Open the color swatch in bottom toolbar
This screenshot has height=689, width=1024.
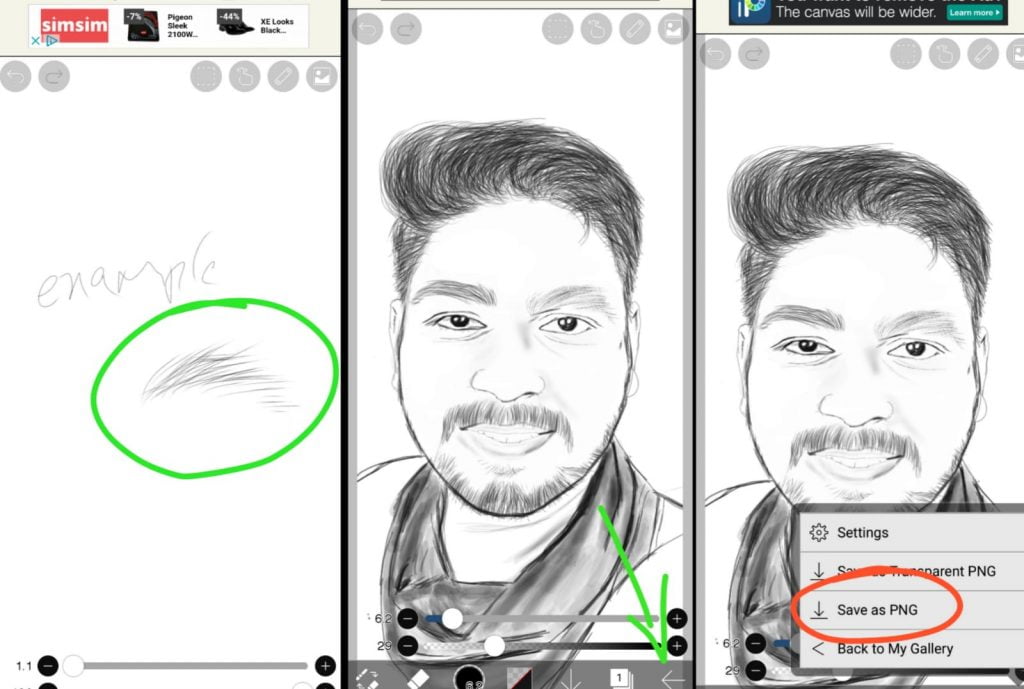pos(519,678)
